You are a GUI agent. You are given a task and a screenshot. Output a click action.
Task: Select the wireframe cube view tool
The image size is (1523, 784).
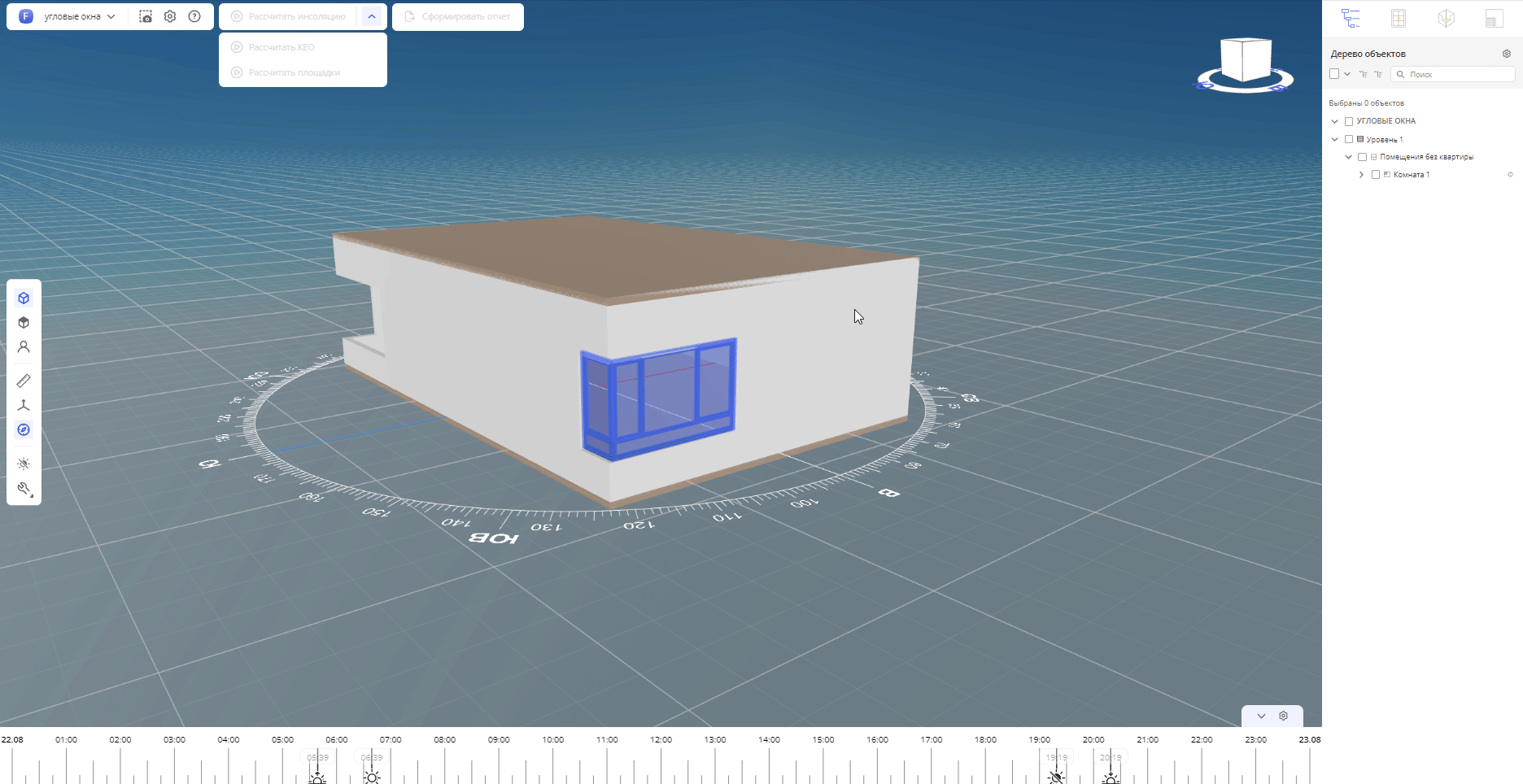pos(24,298)
